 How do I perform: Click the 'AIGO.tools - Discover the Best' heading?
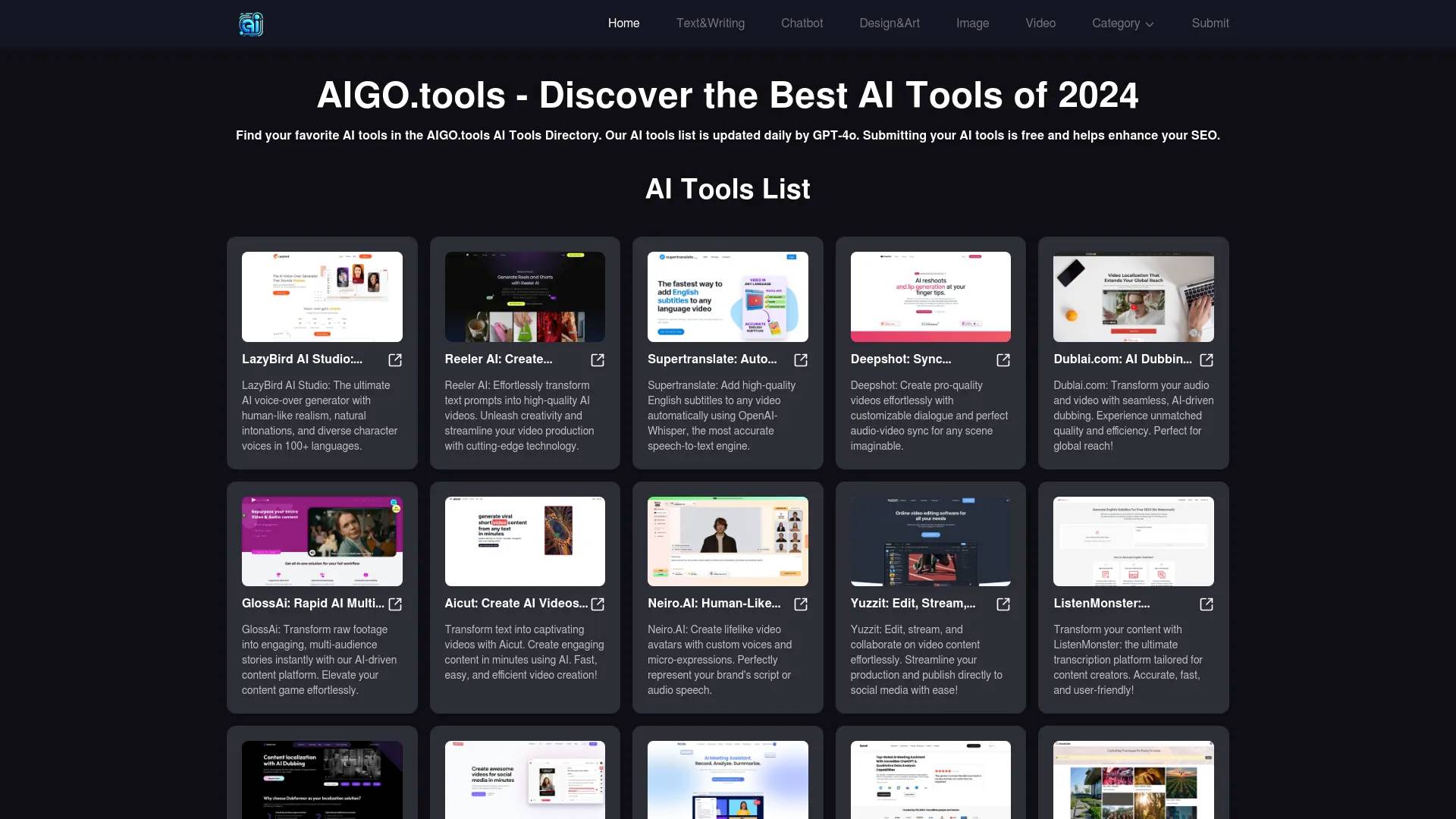tap(728, 96)
